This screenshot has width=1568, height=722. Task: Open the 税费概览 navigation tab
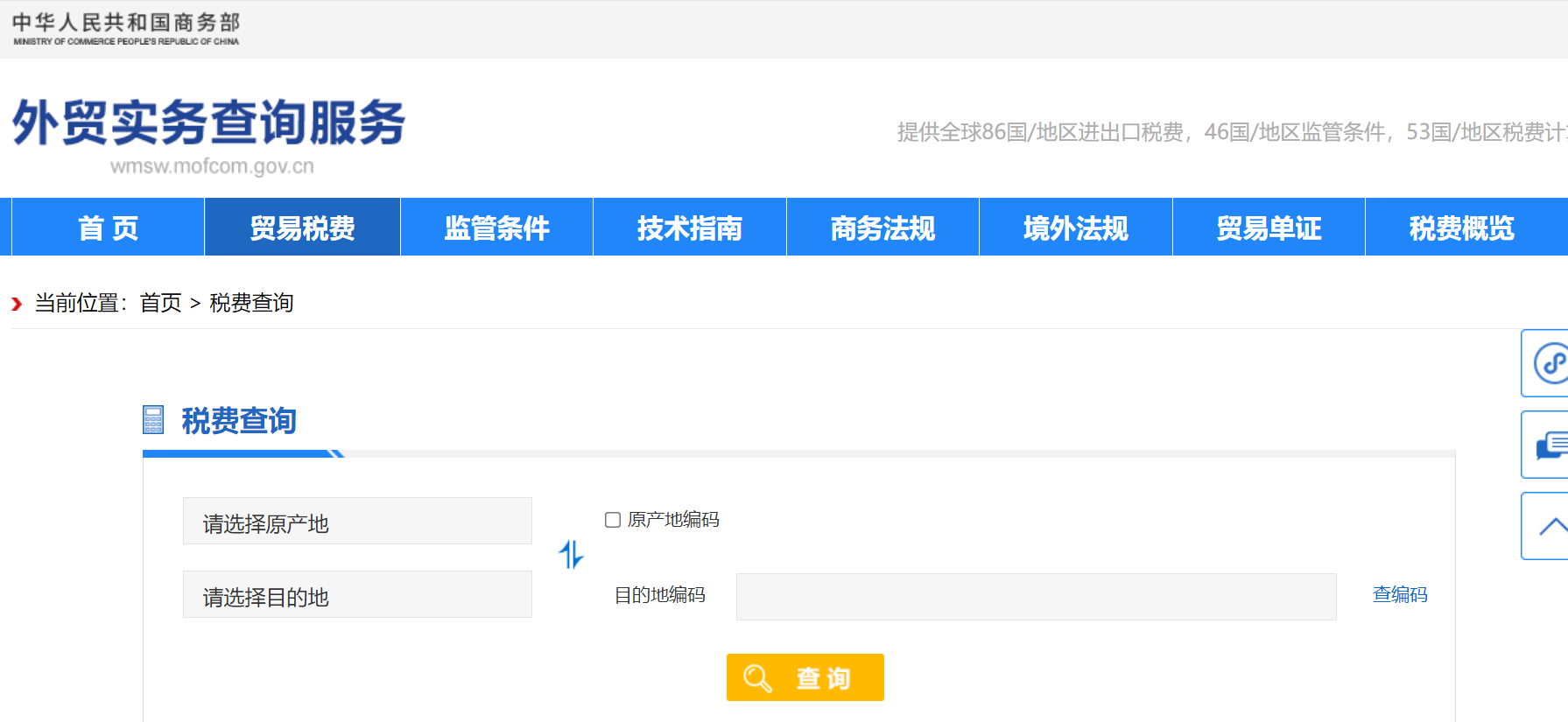pyautogui.click(x=1461, y=228)
